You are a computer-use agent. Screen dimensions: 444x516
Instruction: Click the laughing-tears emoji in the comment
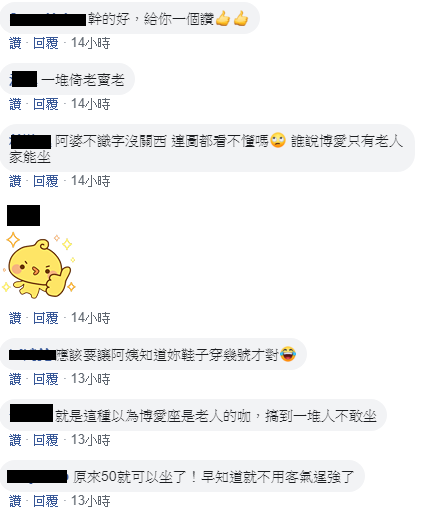click(x=288, y=354)
